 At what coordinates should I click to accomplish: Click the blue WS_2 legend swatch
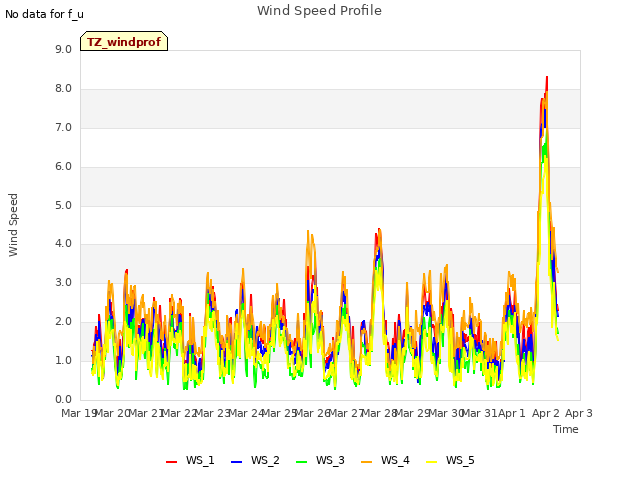coord(236,462)
